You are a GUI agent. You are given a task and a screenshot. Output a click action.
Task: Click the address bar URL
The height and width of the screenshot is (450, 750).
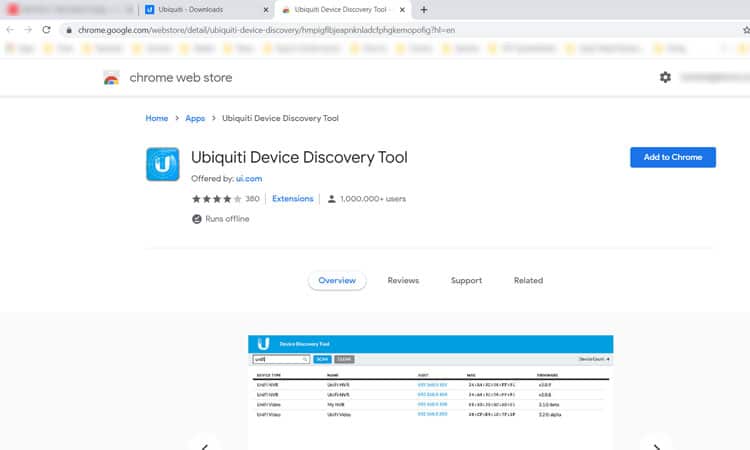(x=266, y=30)
